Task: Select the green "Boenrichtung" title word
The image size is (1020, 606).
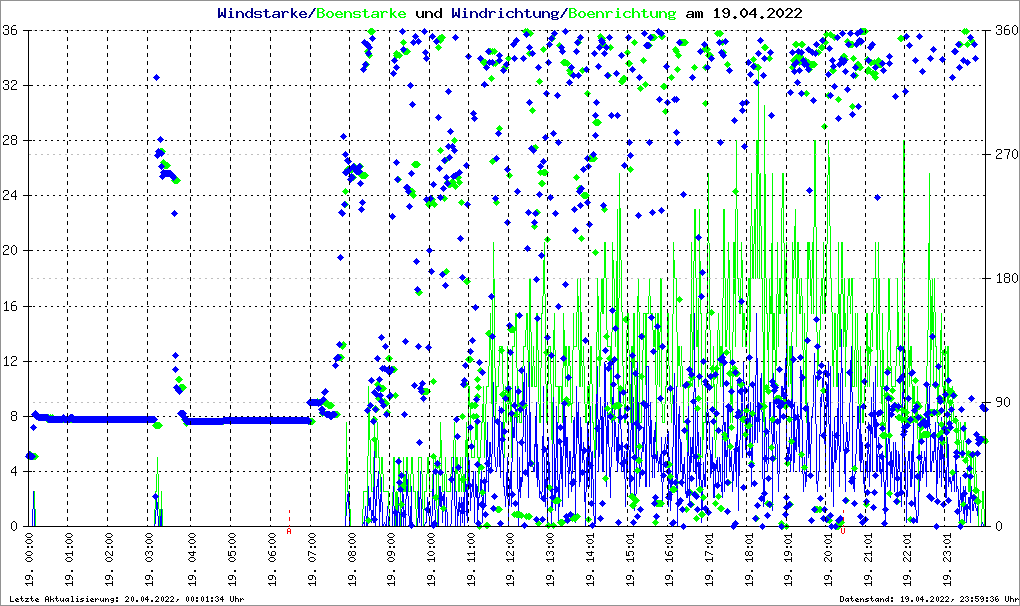Action: click(622, 14)
